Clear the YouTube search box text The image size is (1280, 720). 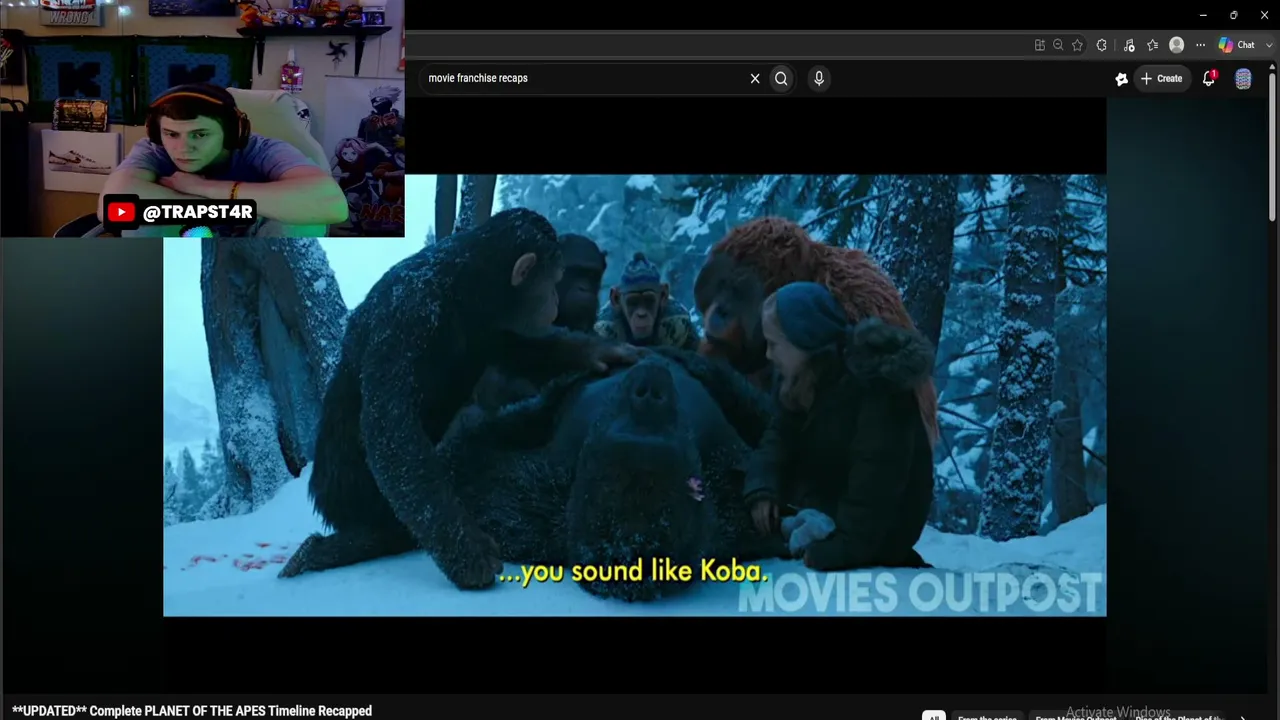point(755,78)
